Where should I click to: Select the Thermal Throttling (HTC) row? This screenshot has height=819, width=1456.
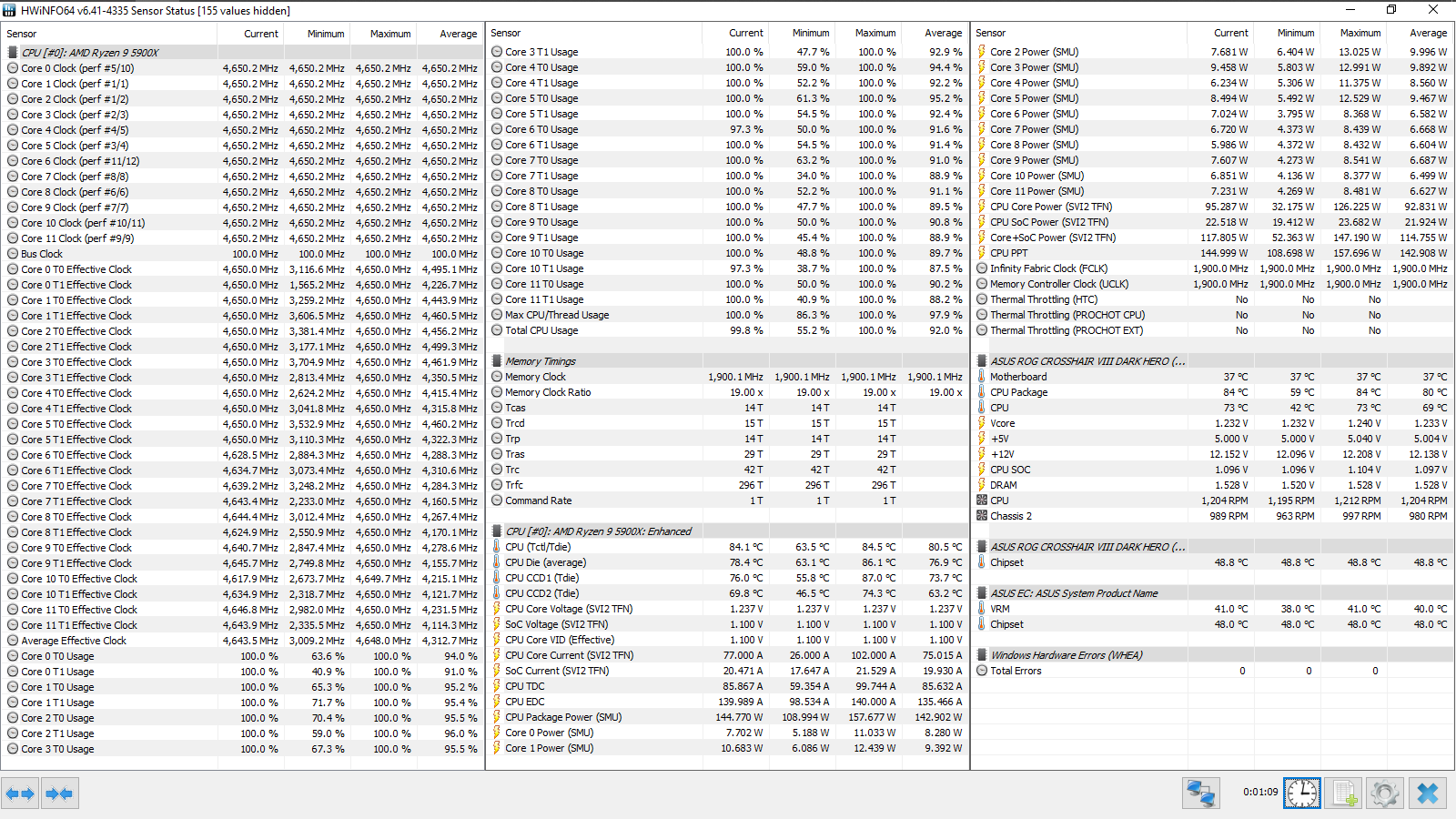[1212, 299]
